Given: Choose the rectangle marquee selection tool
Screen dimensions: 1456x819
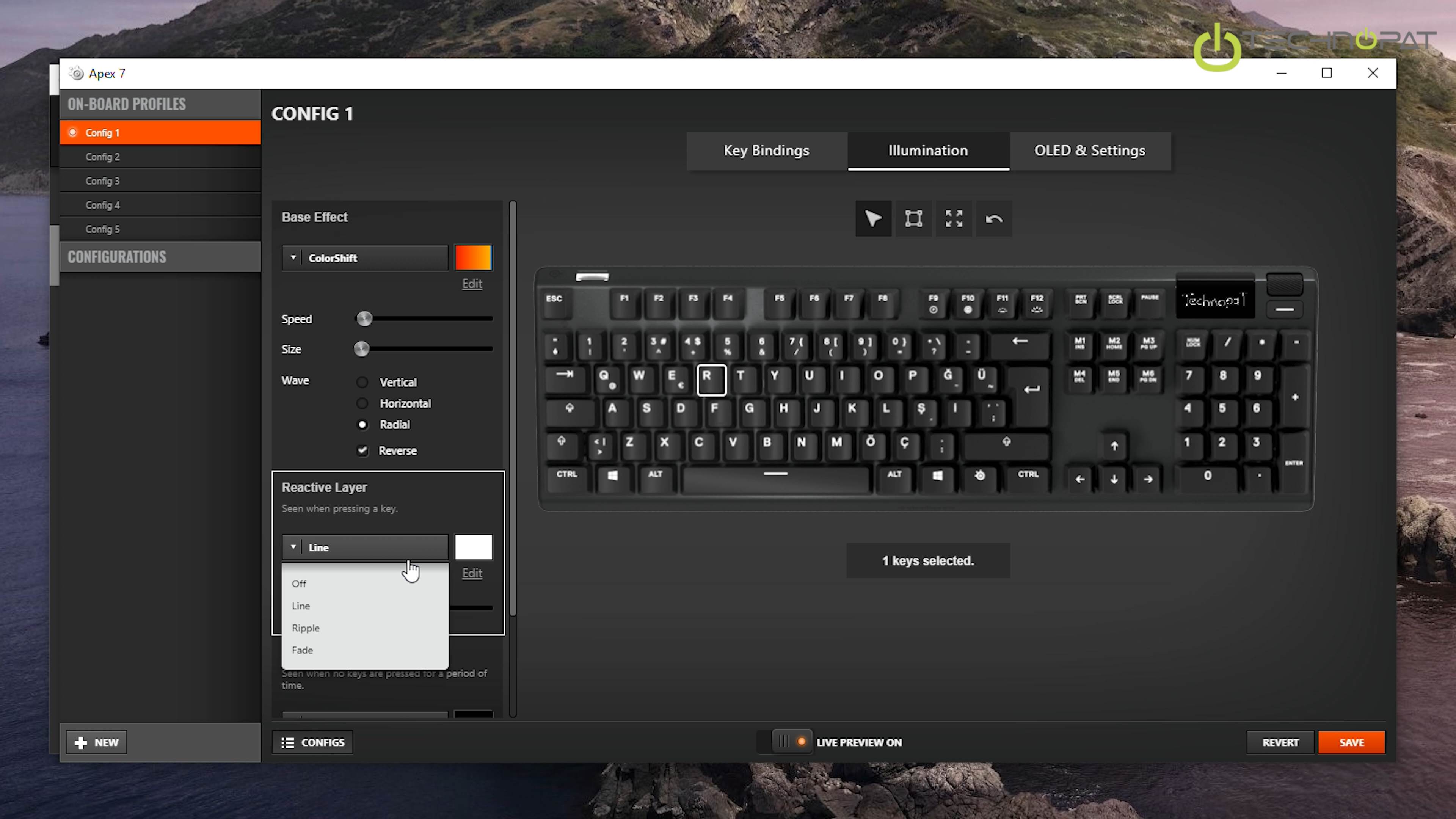Looking at the screenshot, I should tap(913, 218).
